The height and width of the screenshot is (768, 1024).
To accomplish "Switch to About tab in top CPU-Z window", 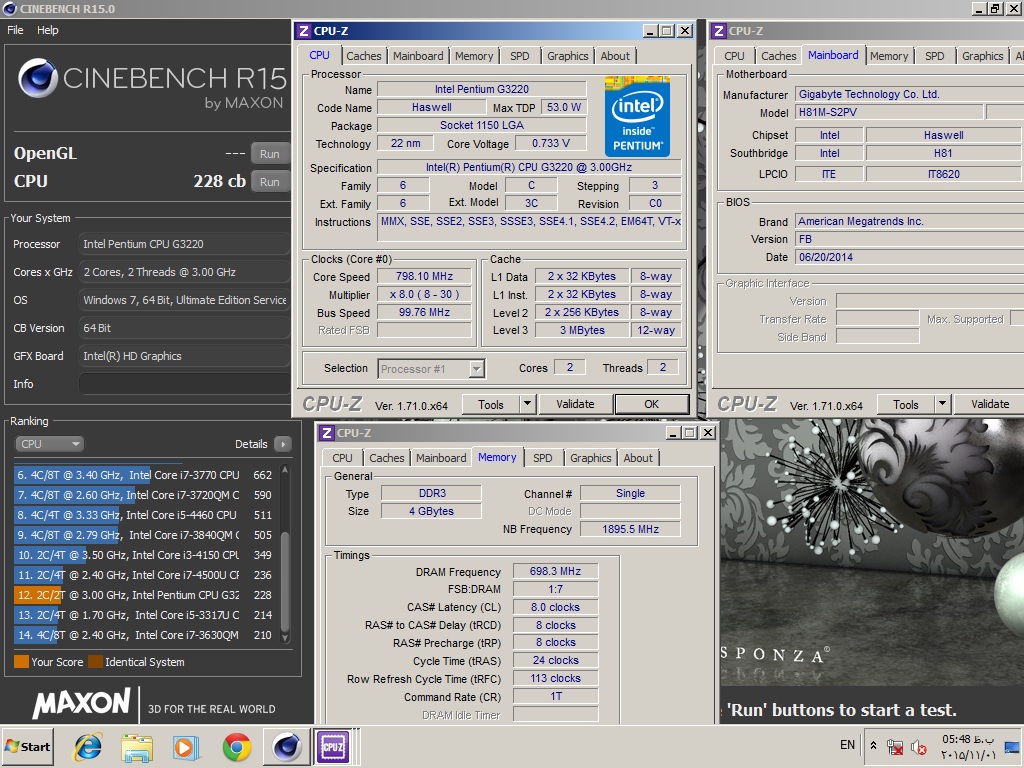I will click(615, 56).
